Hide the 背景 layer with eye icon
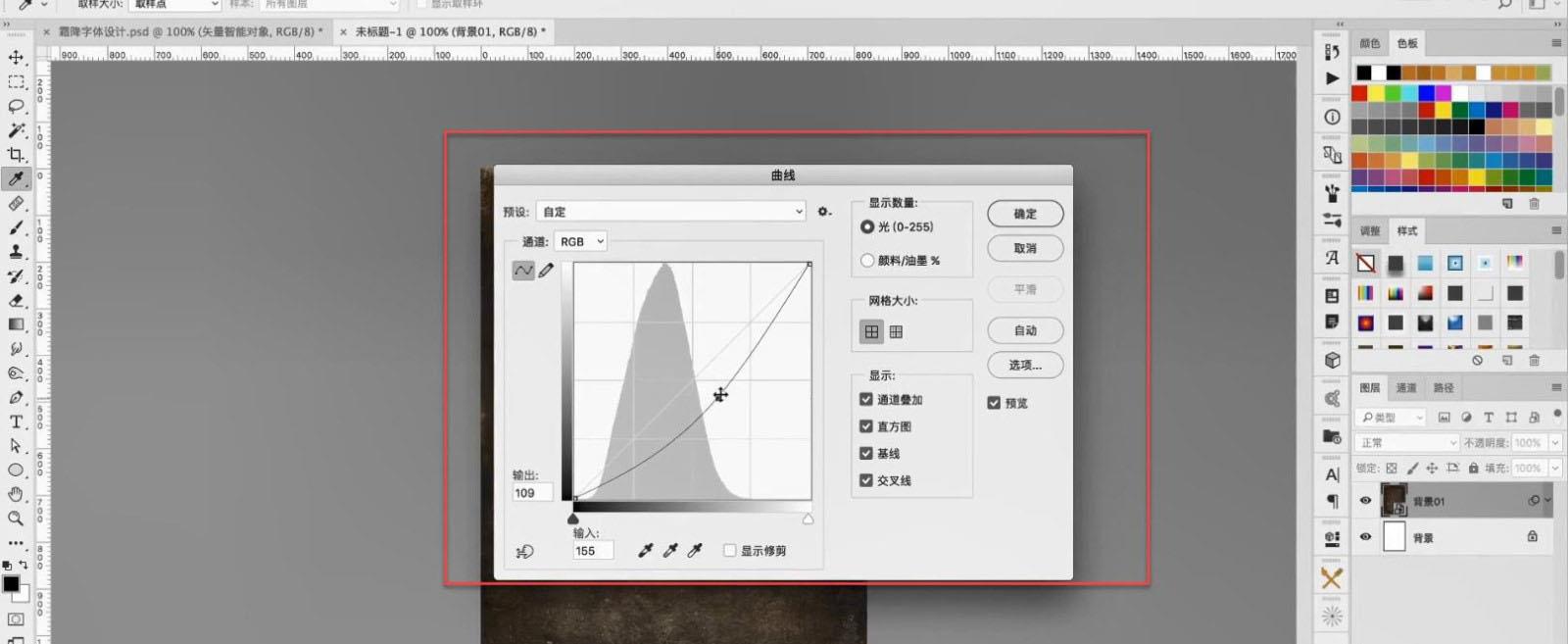 pos(1365,537)
